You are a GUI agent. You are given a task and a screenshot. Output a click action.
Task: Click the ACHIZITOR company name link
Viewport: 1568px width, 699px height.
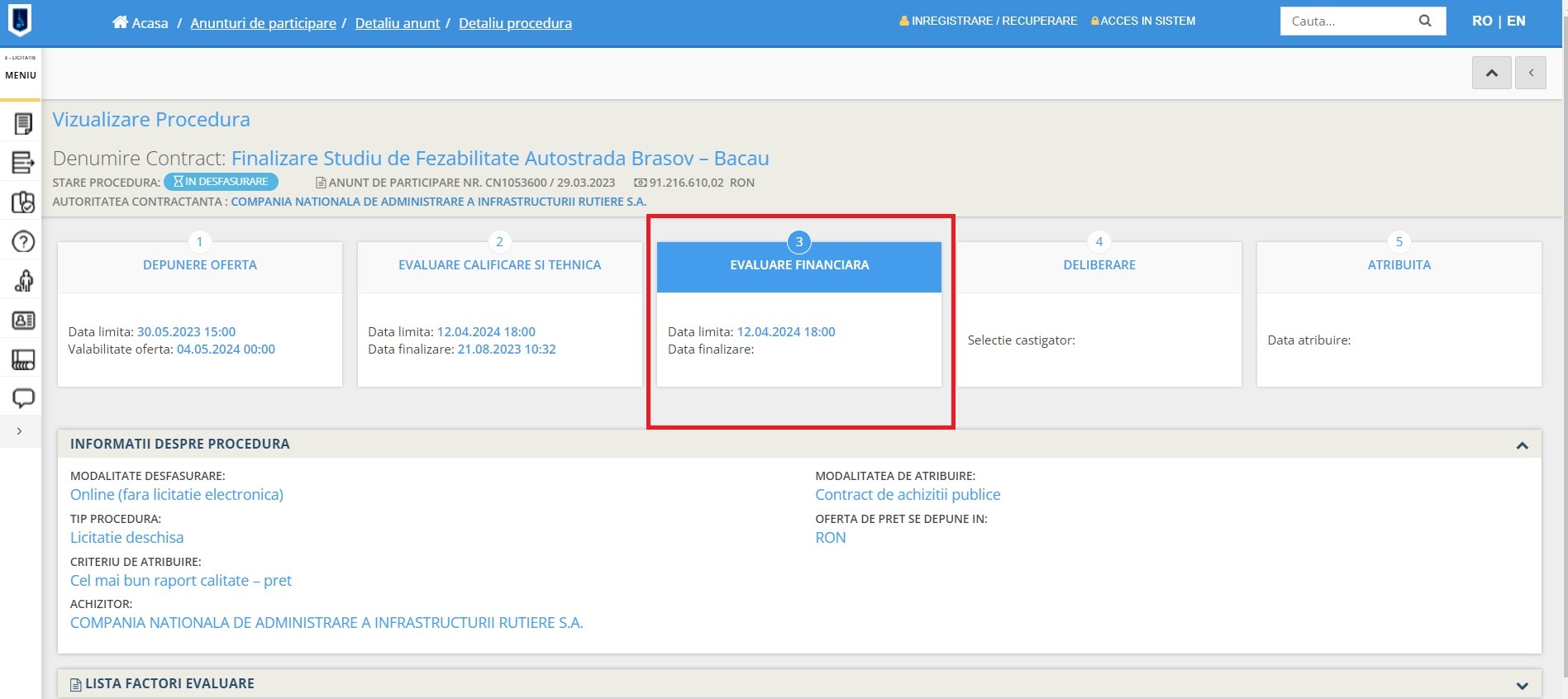[326, 623]
